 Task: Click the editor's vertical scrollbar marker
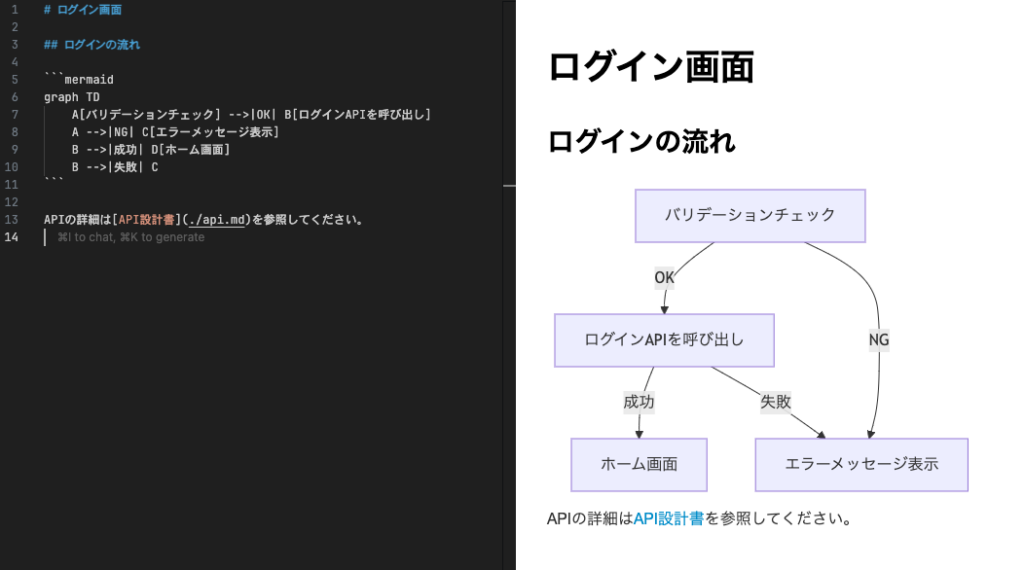(x=509, y=186)
